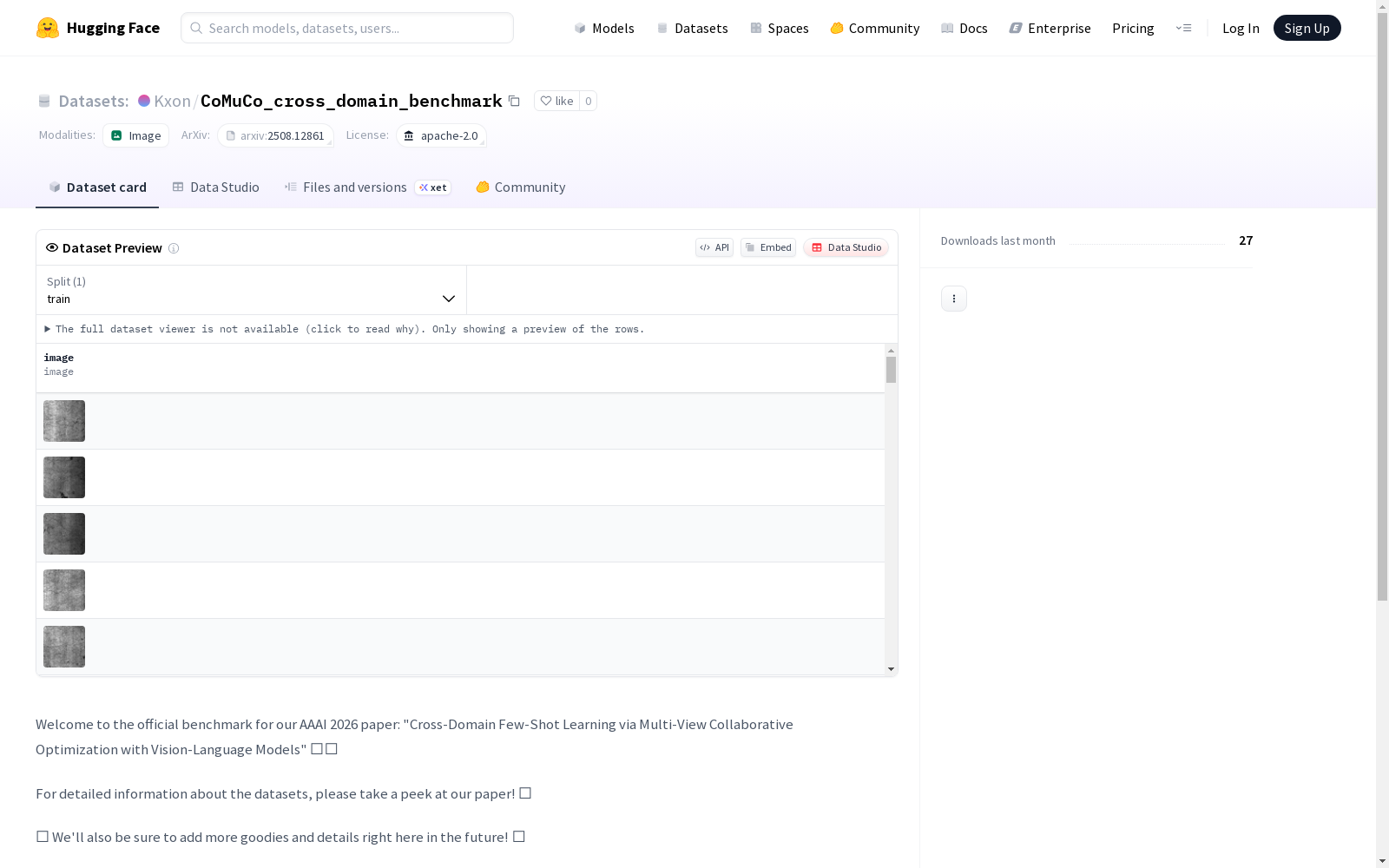Switch to the Data Studio tab
1389x868 pixels.
(215, 187)
